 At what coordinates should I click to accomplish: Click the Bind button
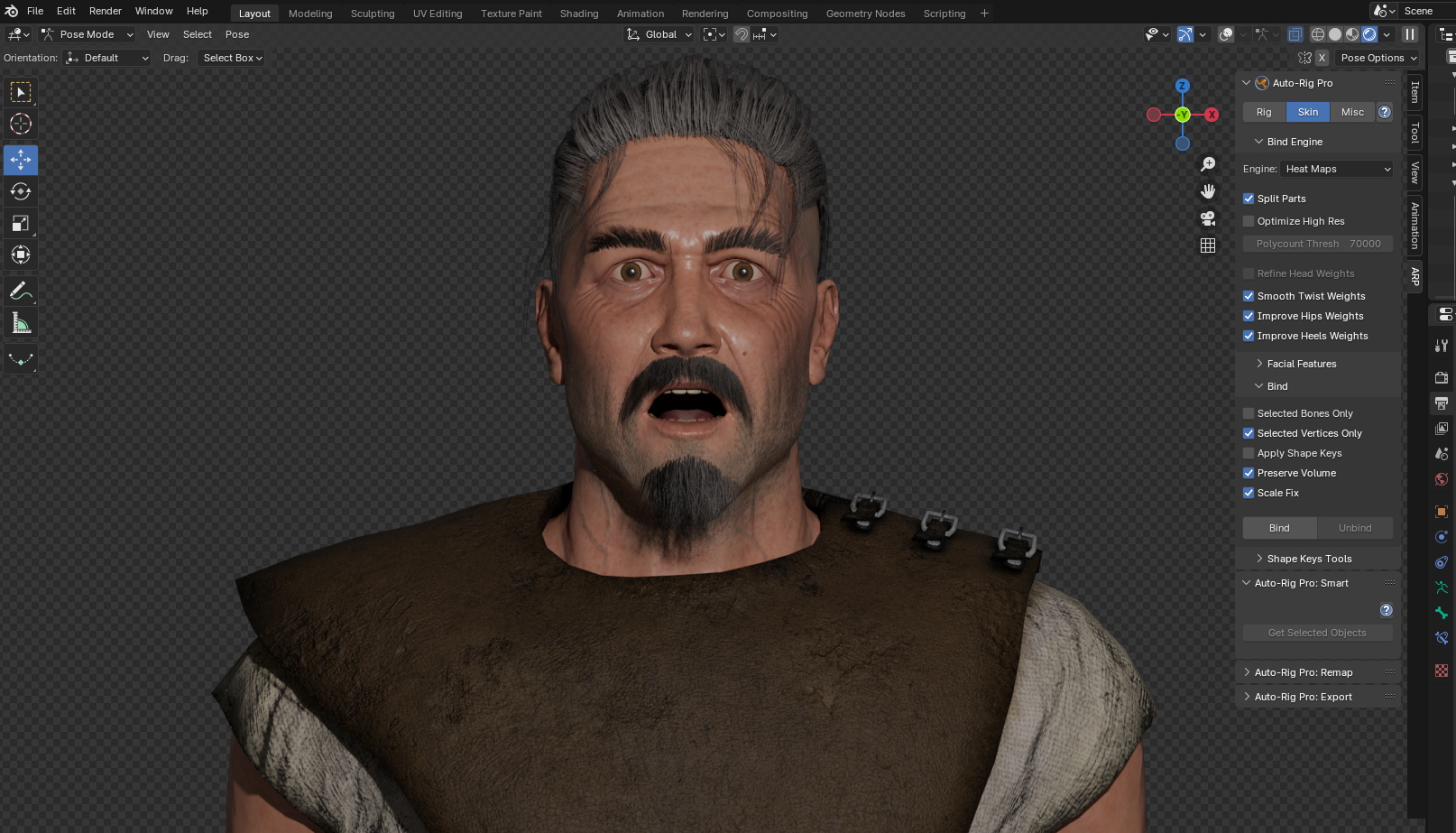1279,528
